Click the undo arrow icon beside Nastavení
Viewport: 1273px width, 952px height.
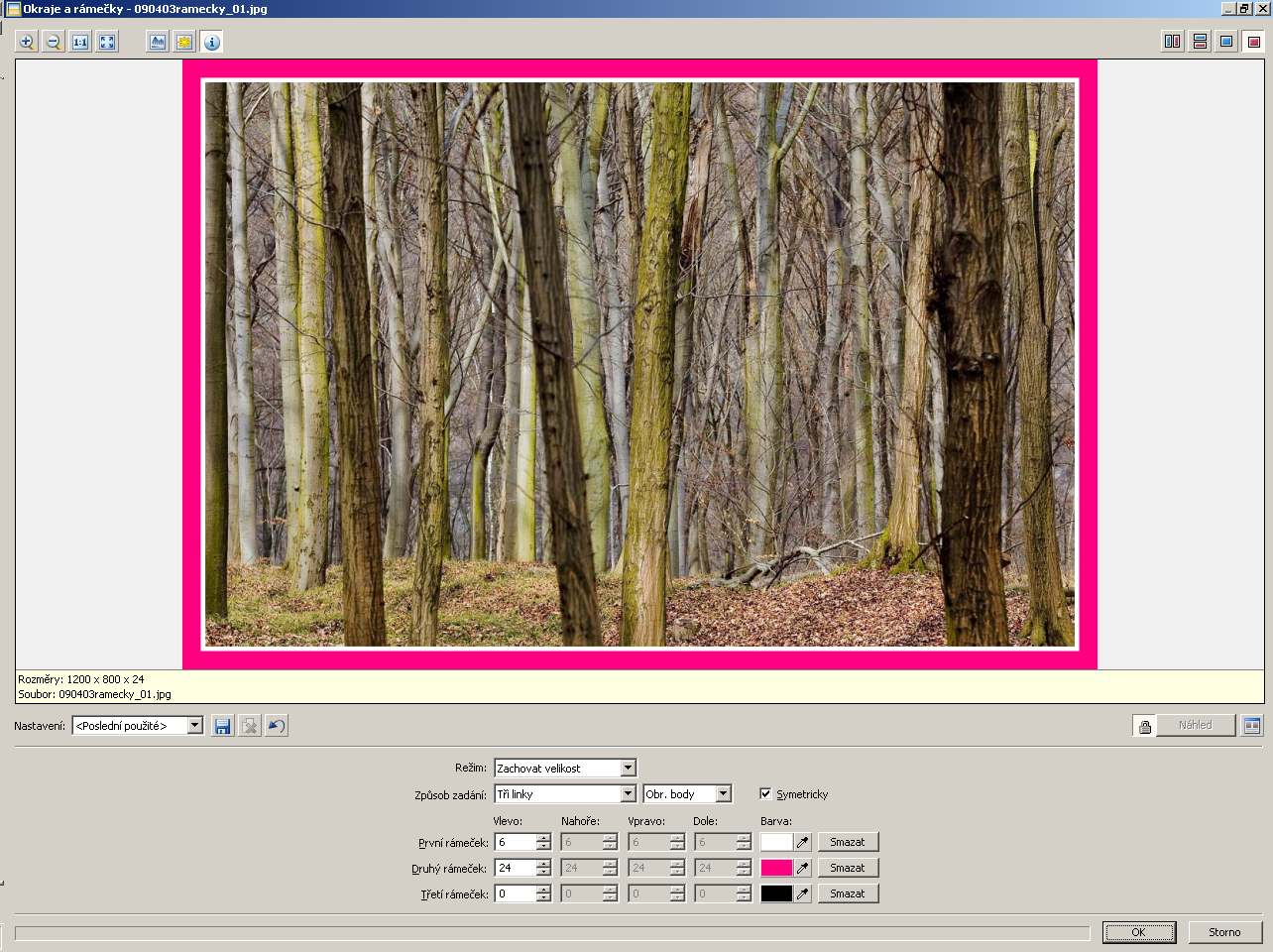click(277, 726)
